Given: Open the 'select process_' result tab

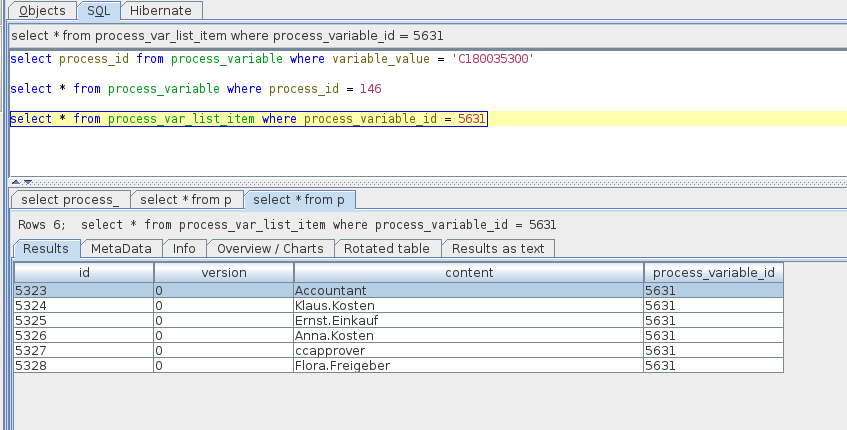Looking at the screenshot, I should [x=70, y=200].
